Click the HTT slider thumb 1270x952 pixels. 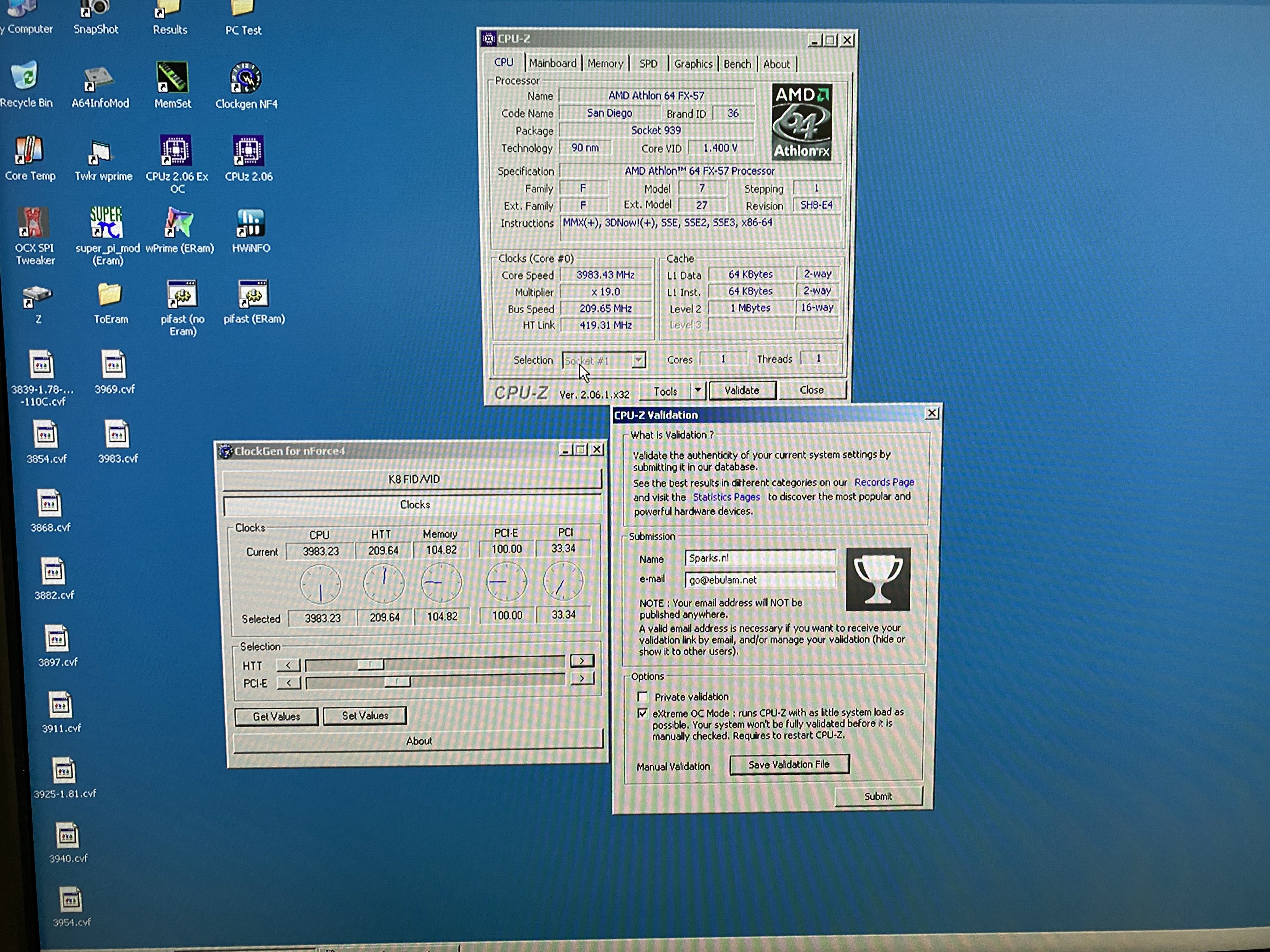coord(370,664)
